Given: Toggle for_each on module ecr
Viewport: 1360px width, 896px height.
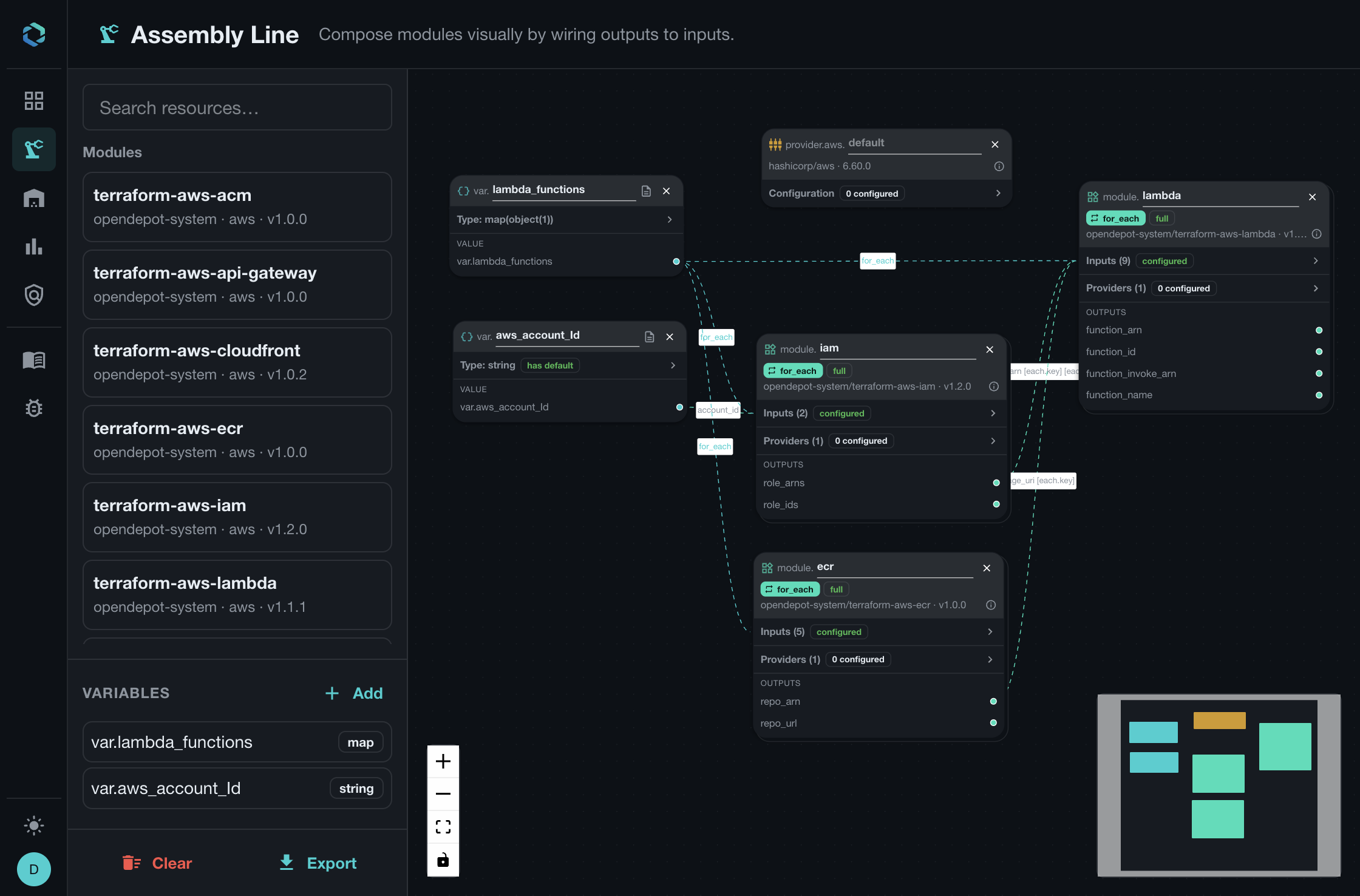Looking at the screenshot, I should click(x=790, y=589).
